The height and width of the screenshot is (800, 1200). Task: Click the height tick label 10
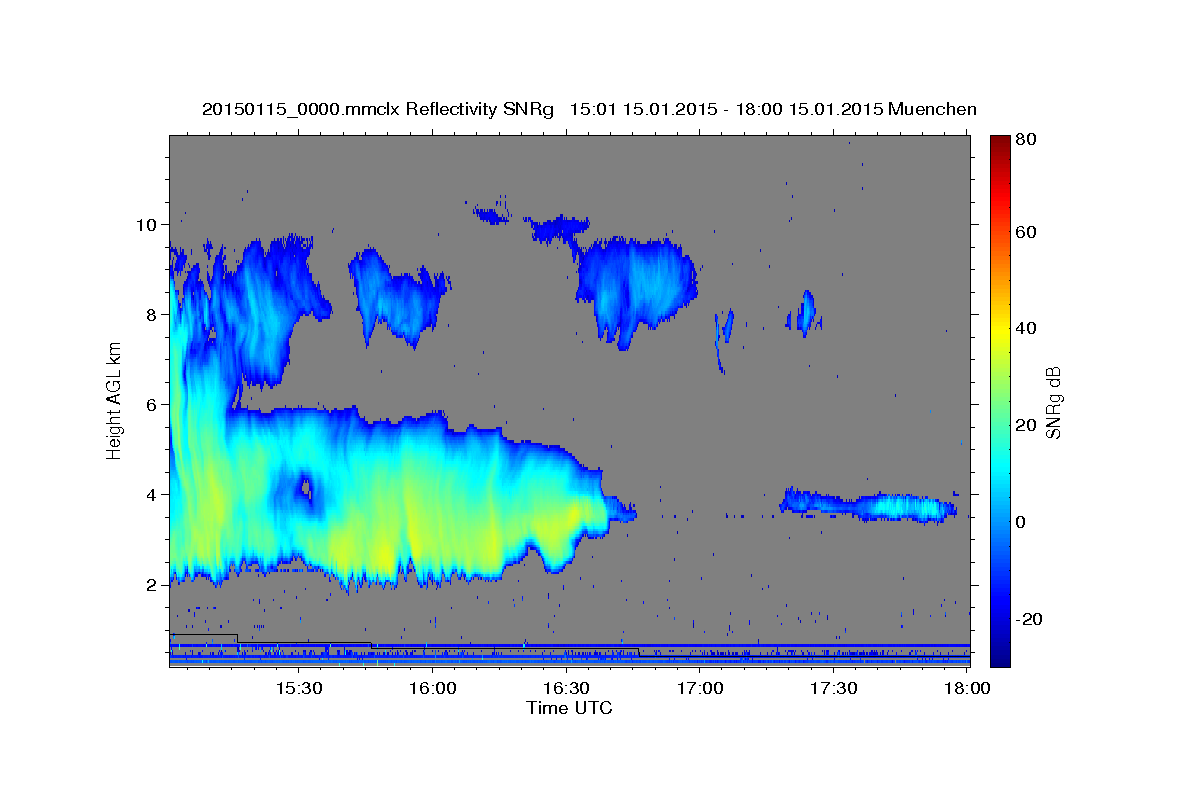[x=147, y=224]
